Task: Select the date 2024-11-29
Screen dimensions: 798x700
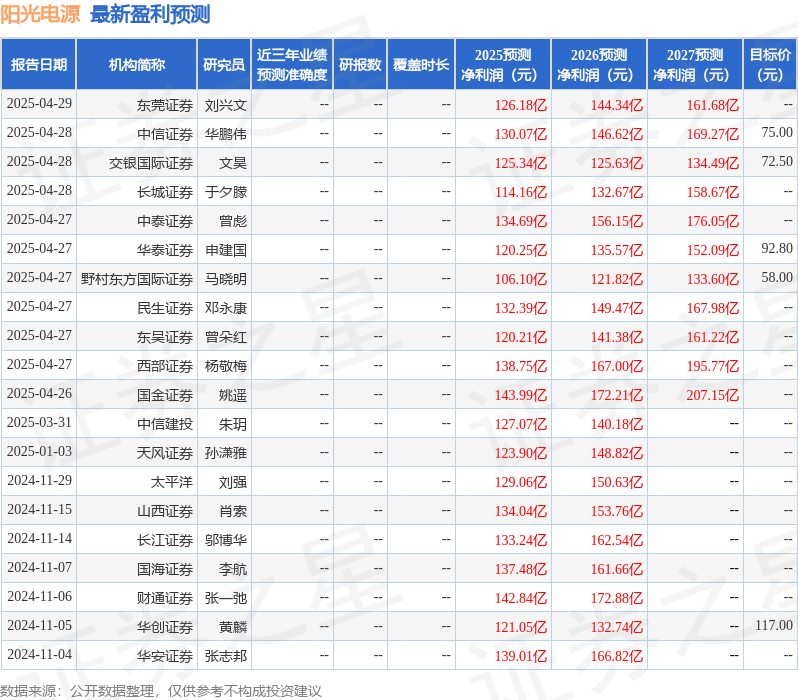Action: click(x=39, y=481)
